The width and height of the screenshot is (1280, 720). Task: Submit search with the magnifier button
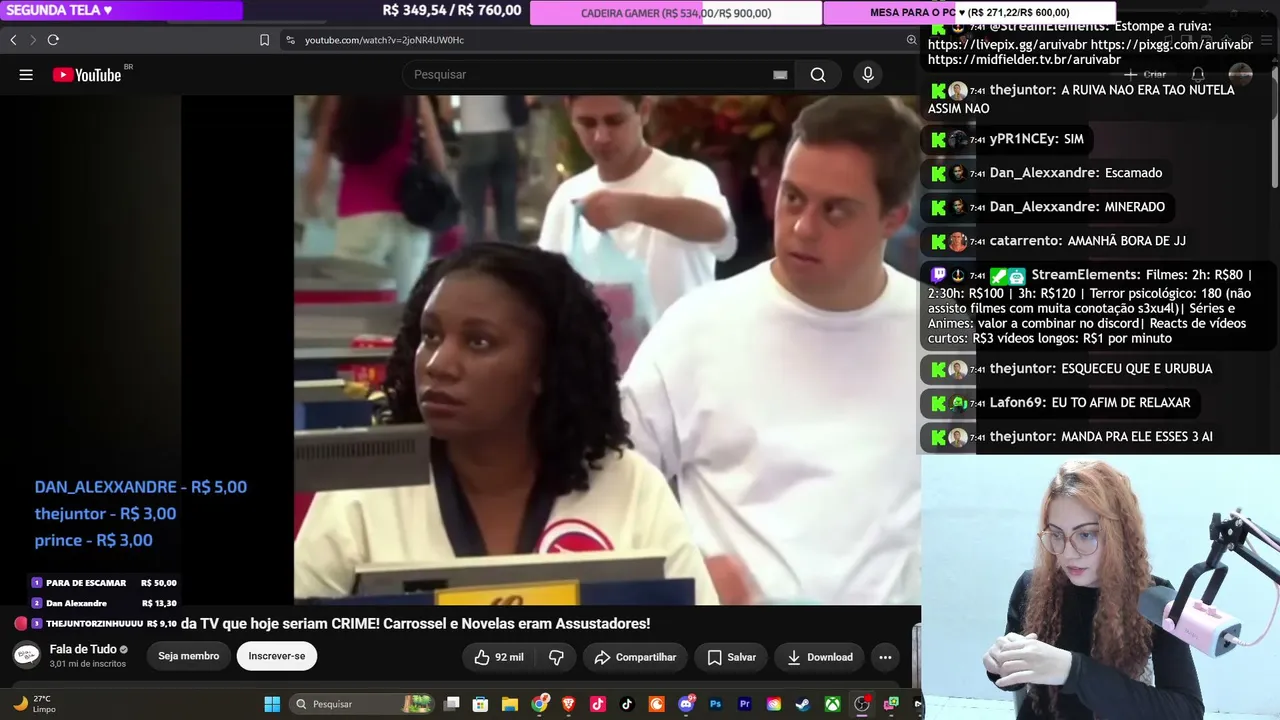(818, 75)
